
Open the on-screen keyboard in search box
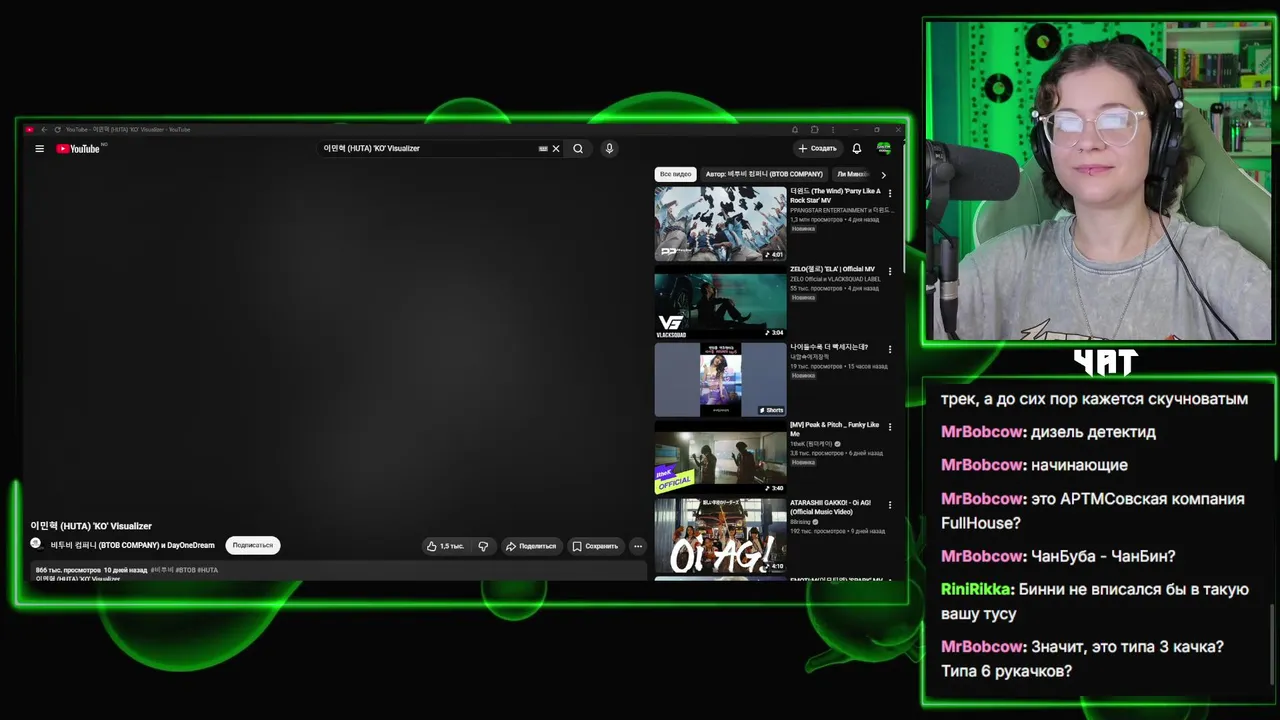tap(543, 149)
